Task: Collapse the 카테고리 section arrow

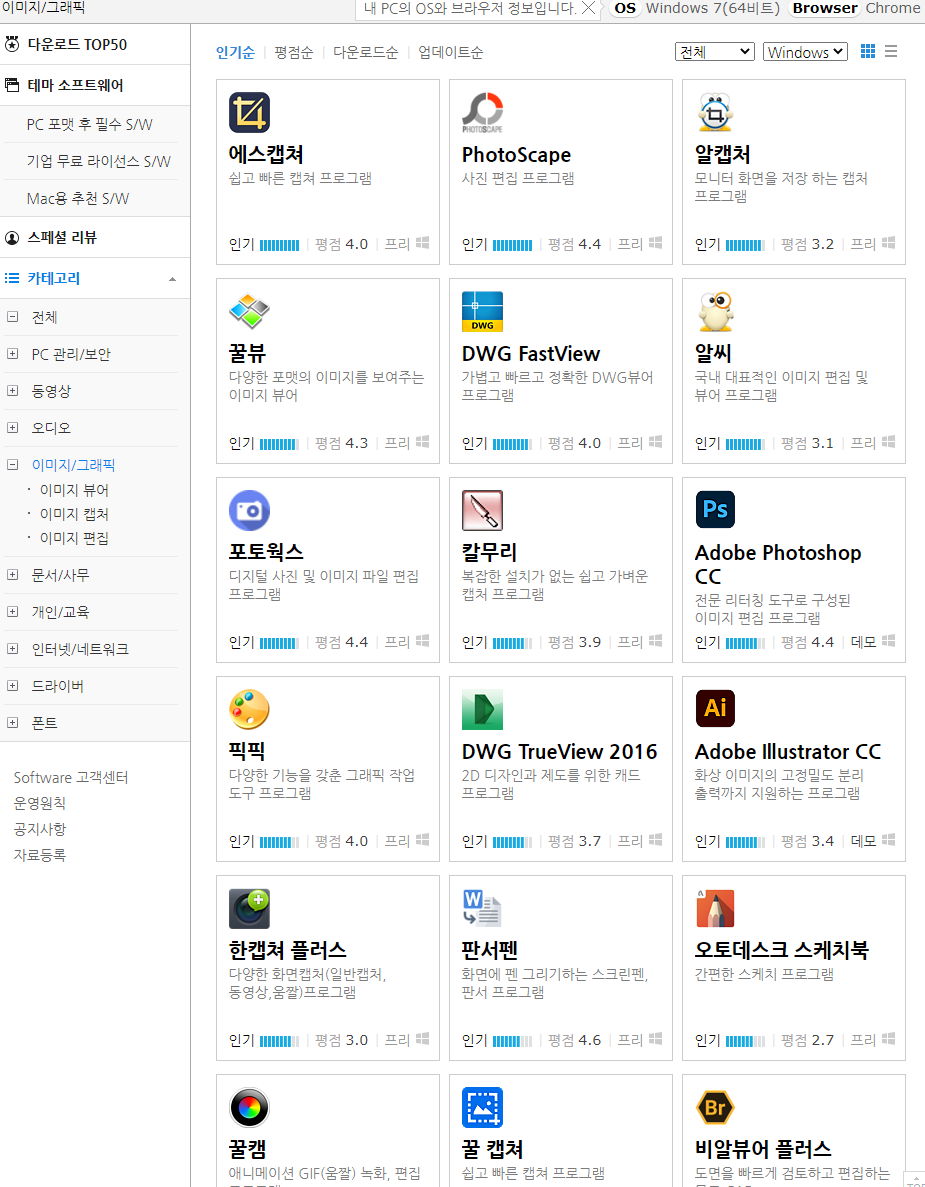Action: tap(173, 279)
